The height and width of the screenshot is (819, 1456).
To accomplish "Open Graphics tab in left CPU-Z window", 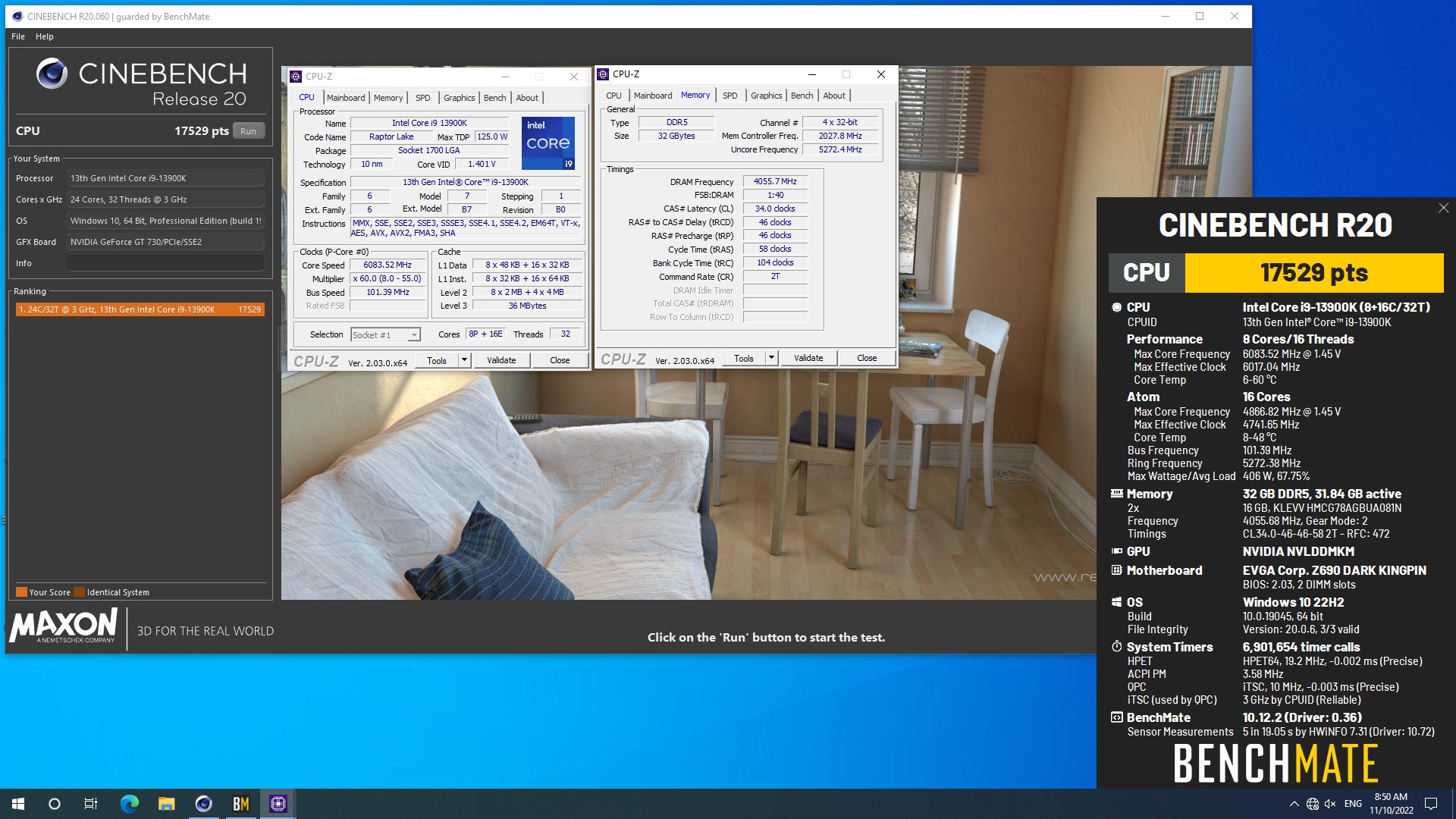I will 459,98.
